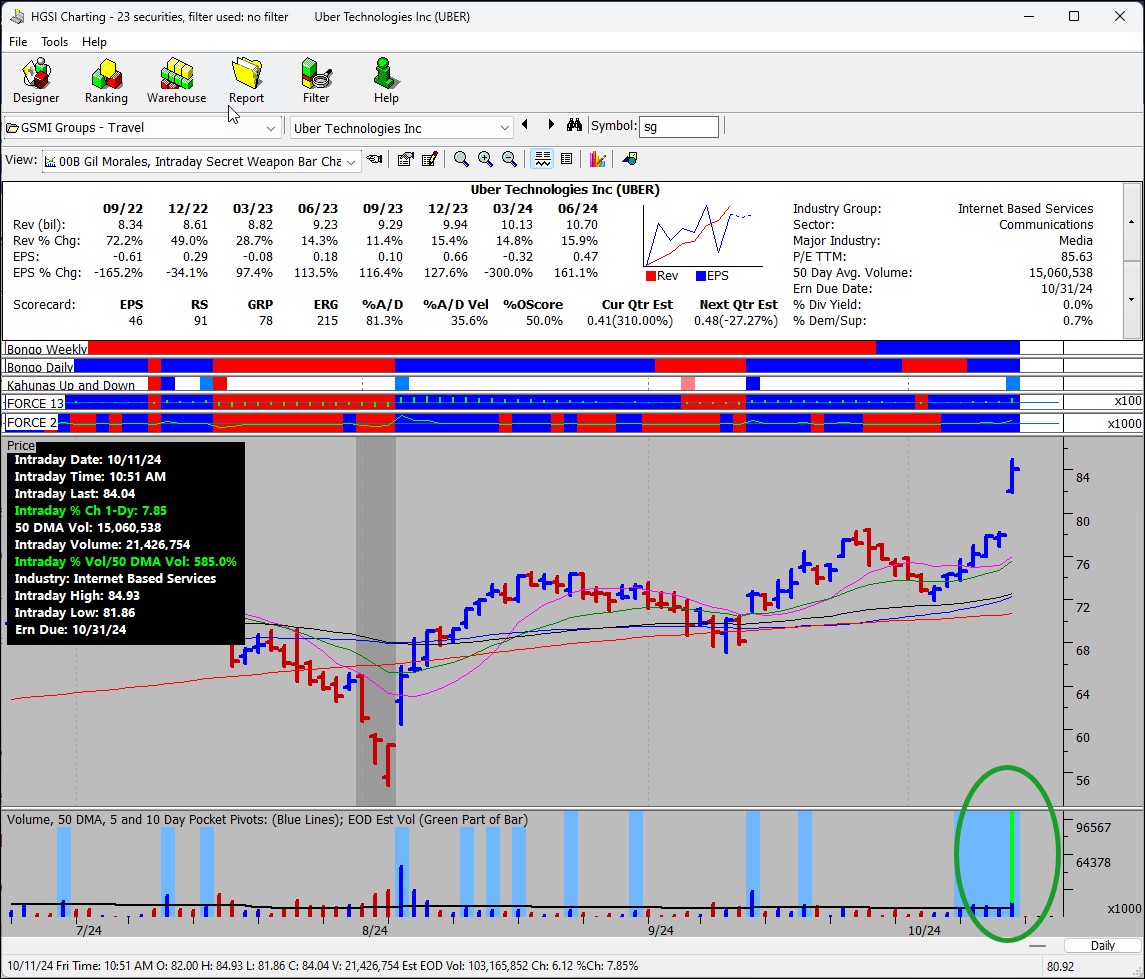Screen dimensions: 1145x979
Task: Click the plain magnifier zoom icon
Action: [x=461, y=159]
